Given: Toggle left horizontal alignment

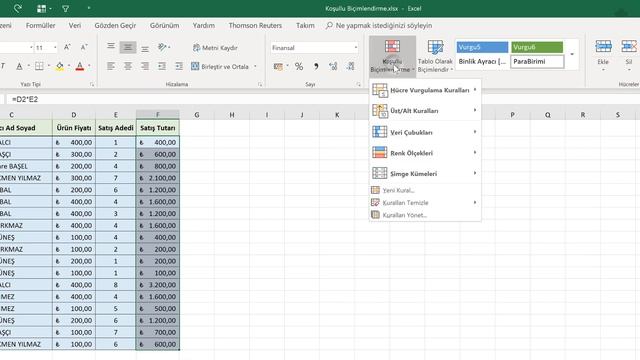Looking at the screenshot, I should 111,66.
